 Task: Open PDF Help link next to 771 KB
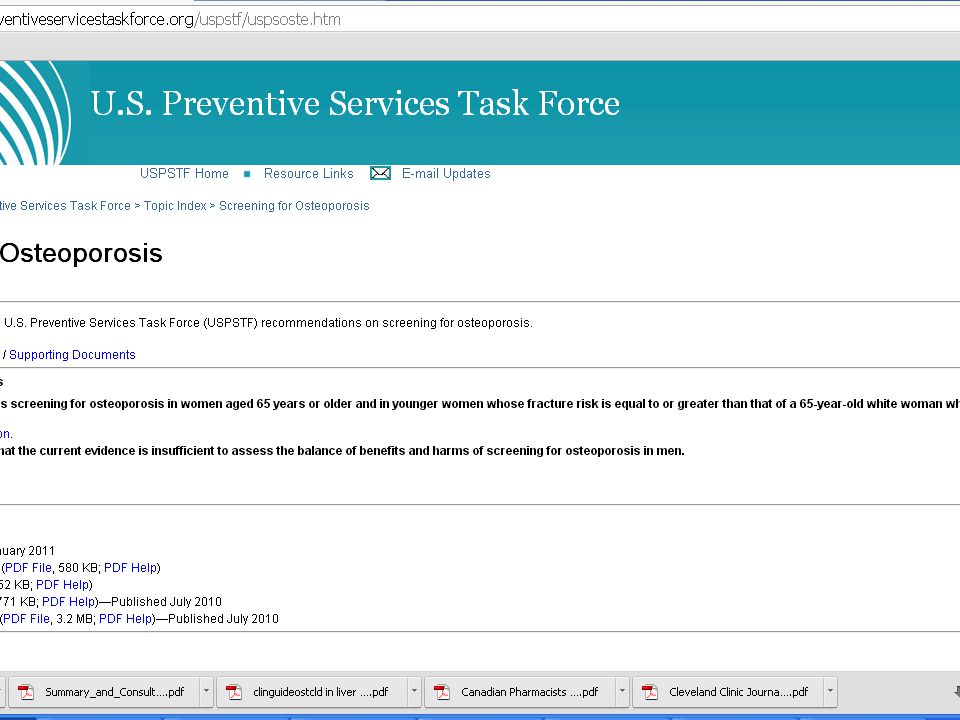click(x=68, y=602)
